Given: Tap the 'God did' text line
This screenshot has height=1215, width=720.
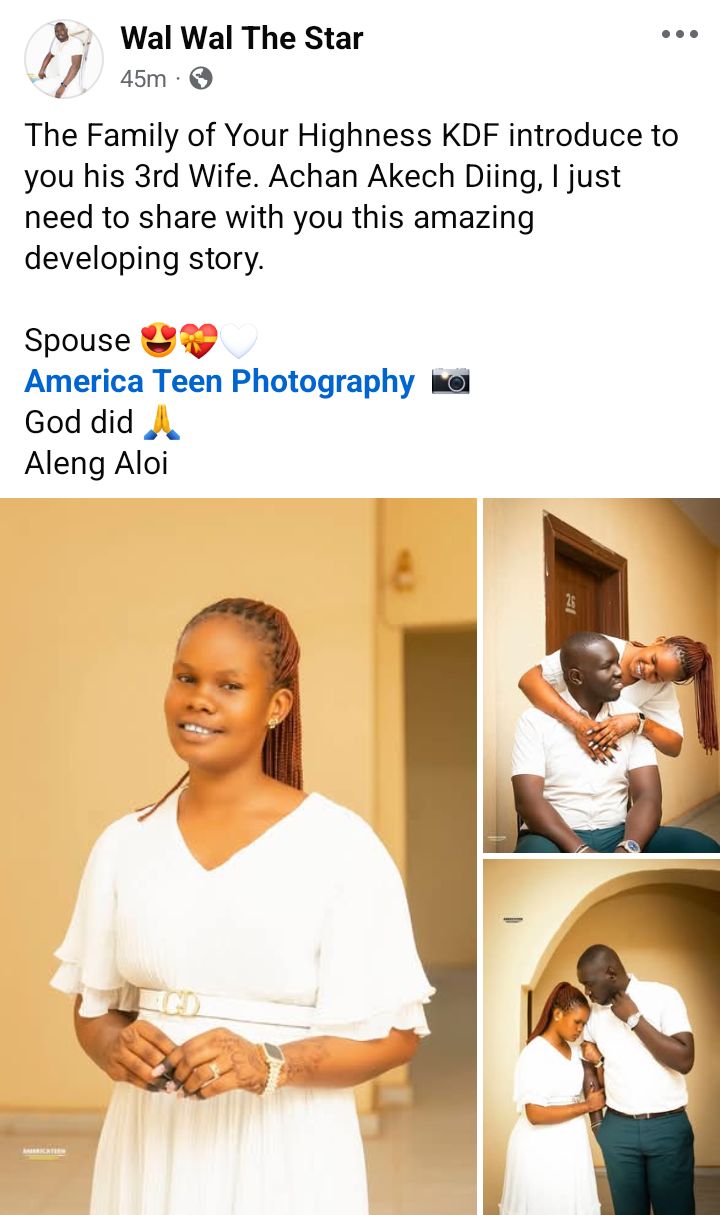Looking at the screenshot, I should click(x=79, y=422).
